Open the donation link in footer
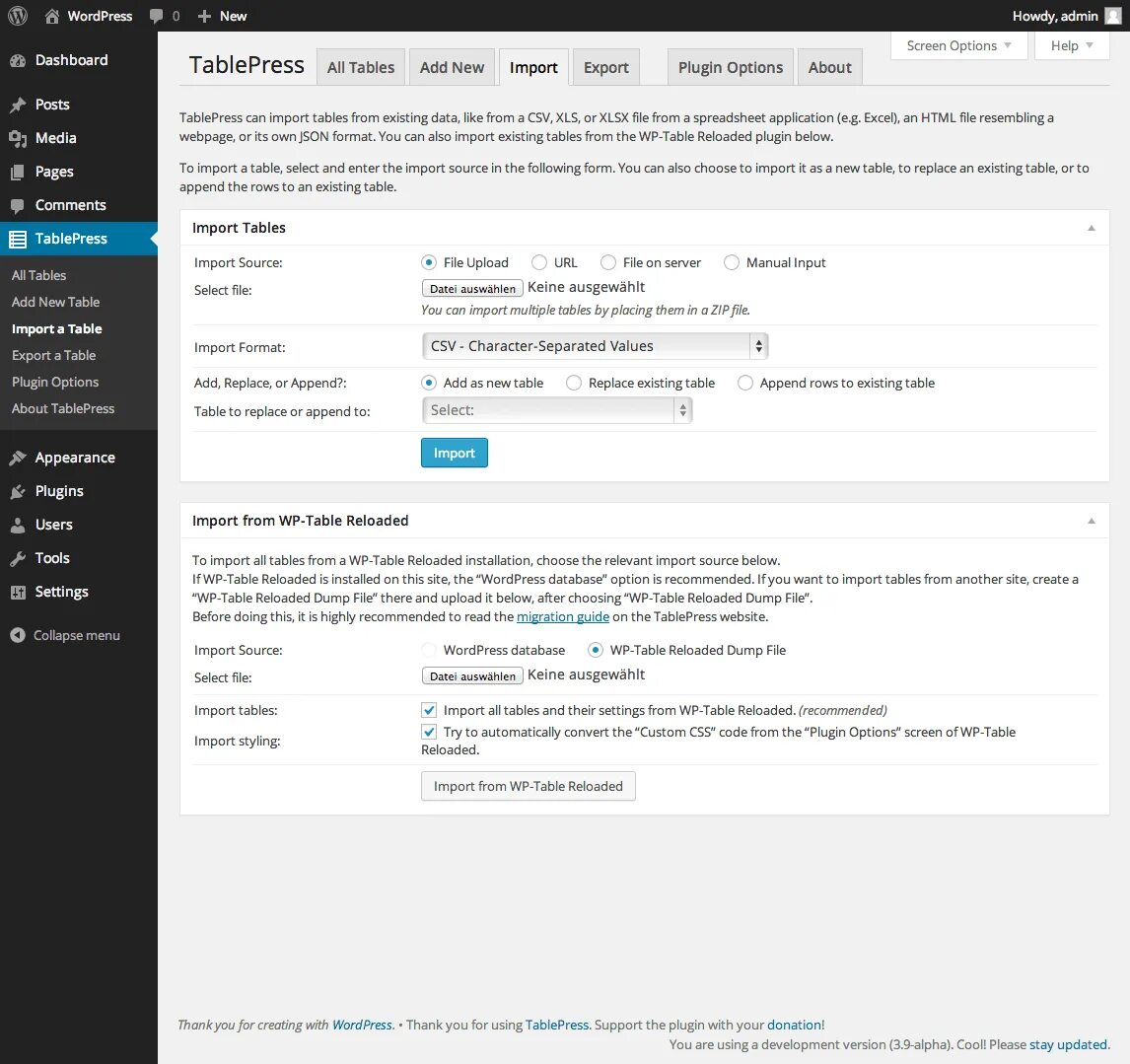The height and width of the screenshot is (1064, 1130). [794, 1026]
